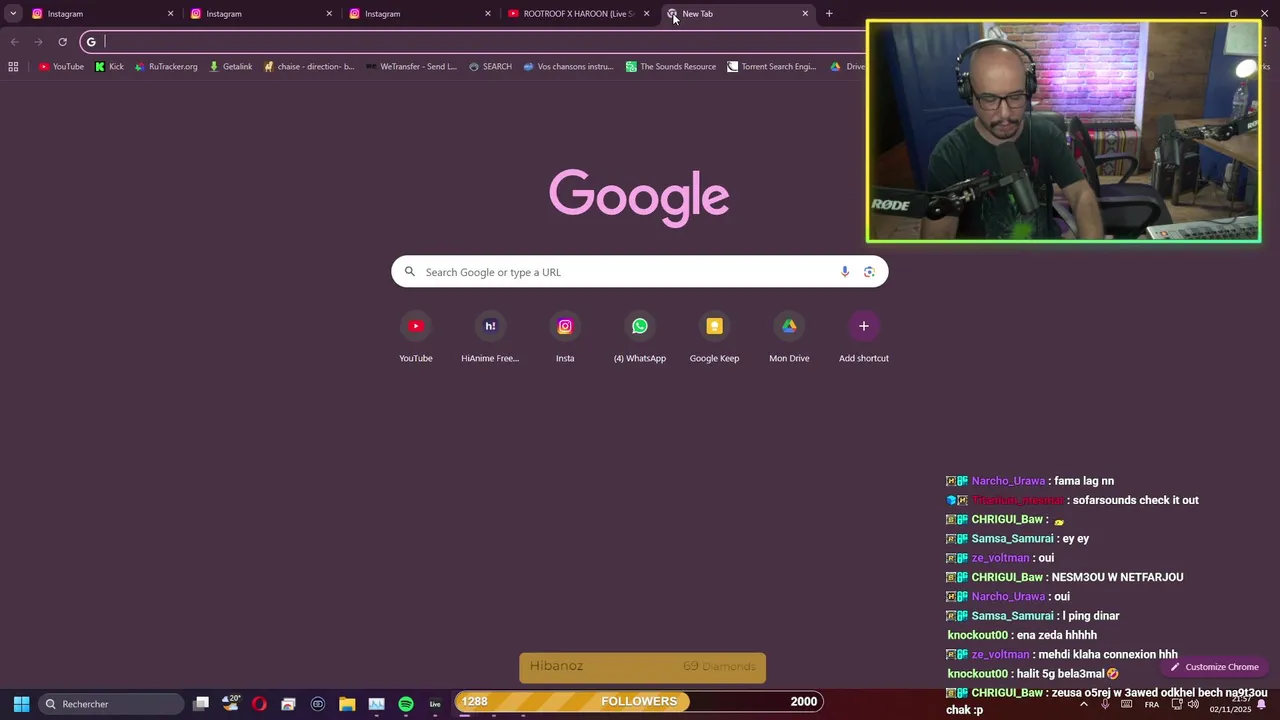Click the Customize Chrome button
Screen dimensions: 1280x720
click(x=1214, y=667)
